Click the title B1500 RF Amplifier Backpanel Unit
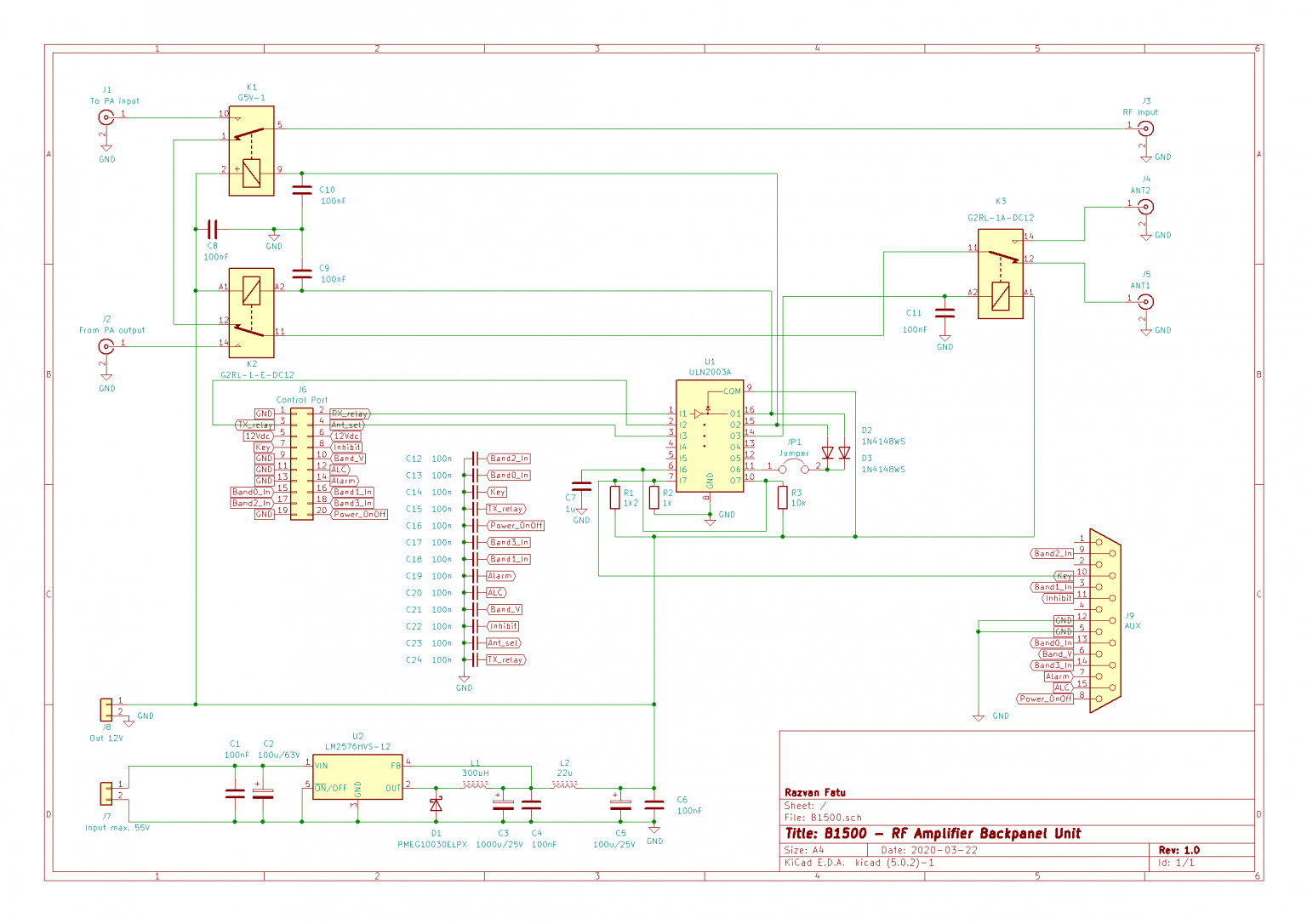This screenshot has height=924, width=1307. pyautogui.click(x=933, y=834)
